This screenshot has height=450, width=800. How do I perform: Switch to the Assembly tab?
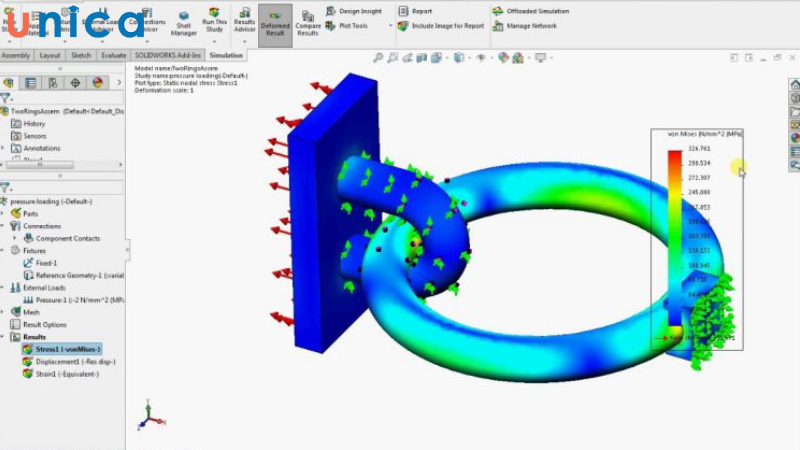click(x=16, y=55)
